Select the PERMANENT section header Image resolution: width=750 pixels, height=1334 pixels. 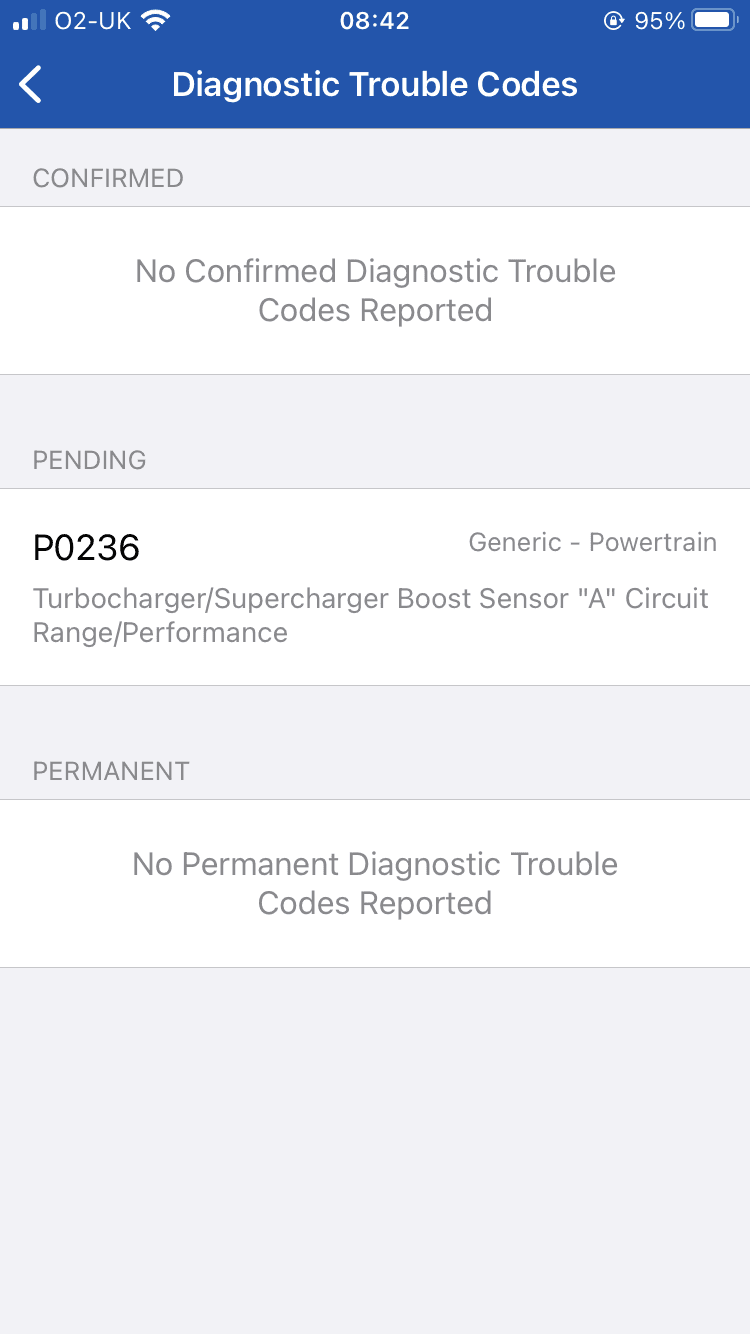[x=111, y=771]
